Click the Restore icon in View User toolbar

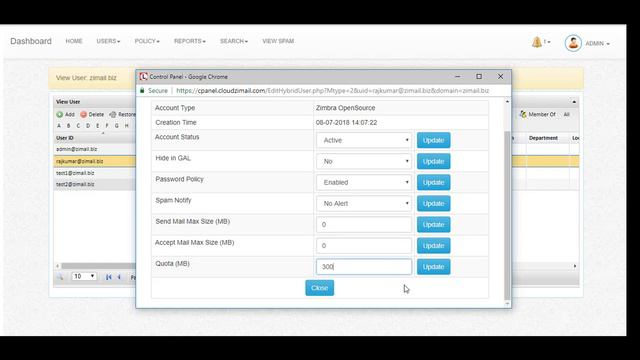coord(113,115)
